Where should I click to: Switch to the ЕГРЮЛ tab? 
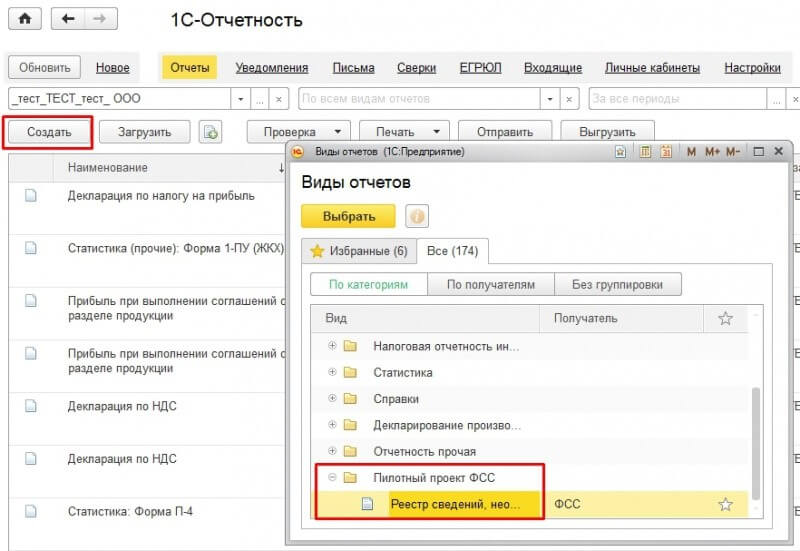[480, 68]
